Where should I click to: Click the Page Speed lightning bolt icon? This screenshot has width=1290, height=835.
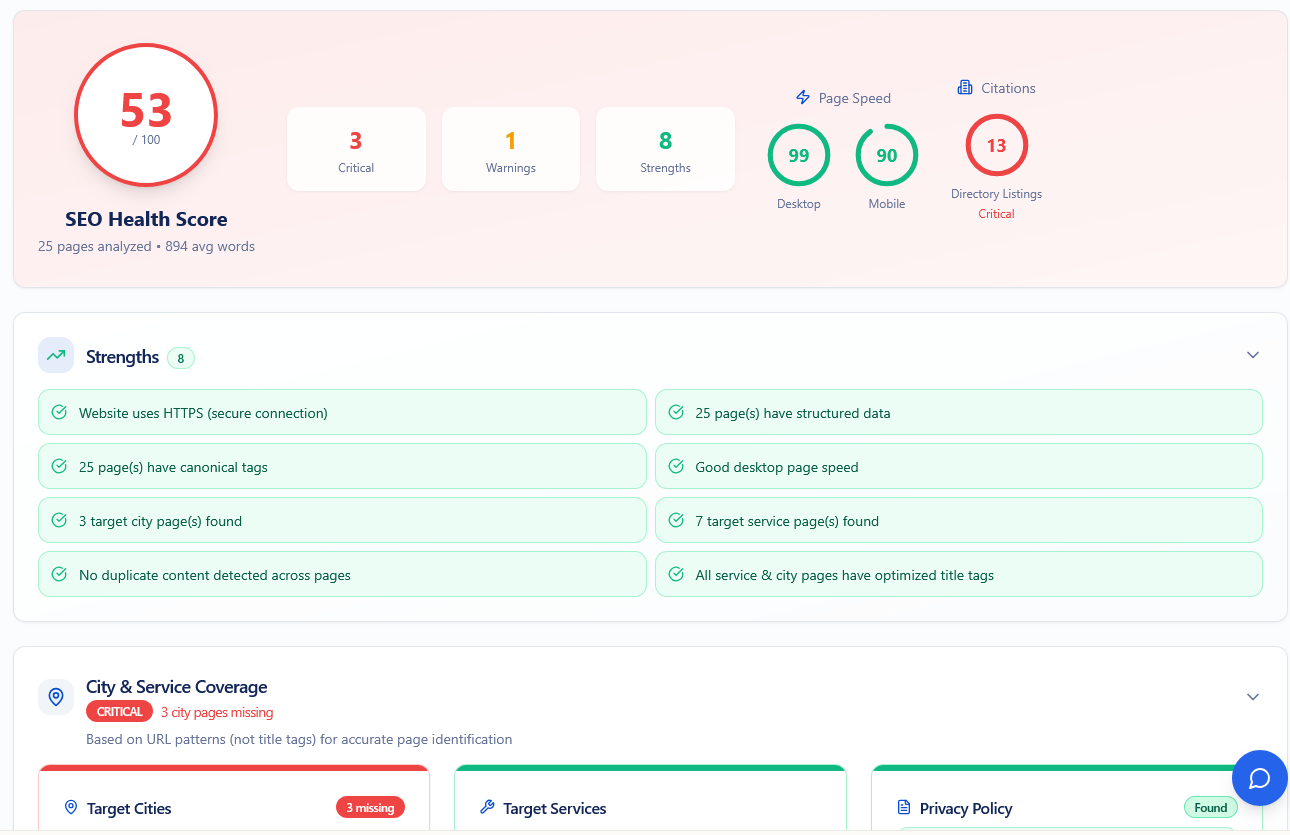803,97
